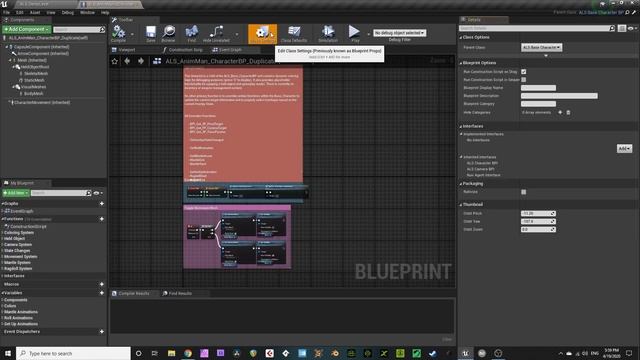Click add plus icon in Event Dispatchers row

pyautogui.click(x=102, y=331)
